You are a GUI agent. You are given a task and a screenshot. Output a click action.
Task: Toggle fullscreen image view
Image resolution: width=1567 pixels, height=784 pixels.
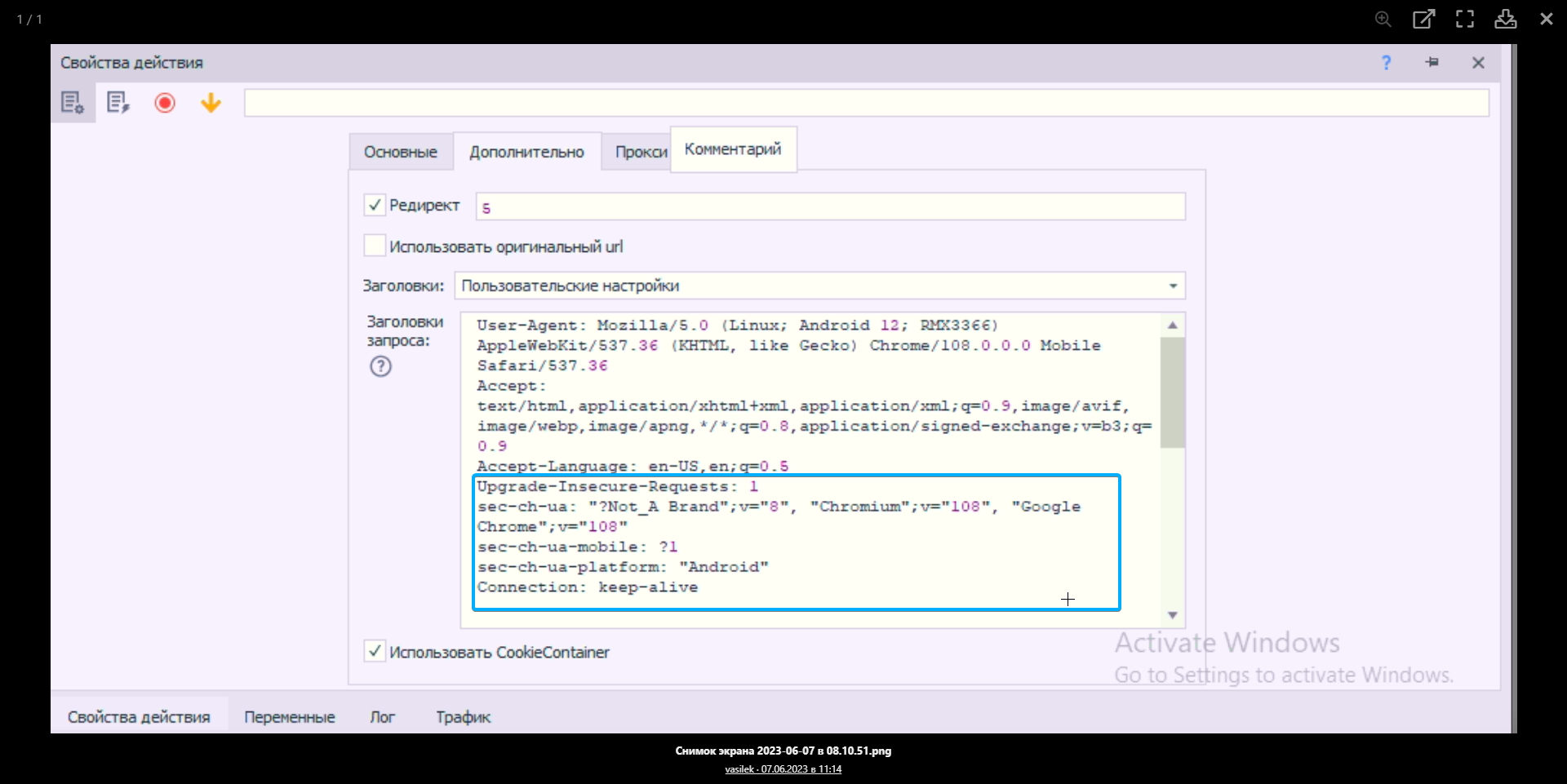coord(1464,19)
